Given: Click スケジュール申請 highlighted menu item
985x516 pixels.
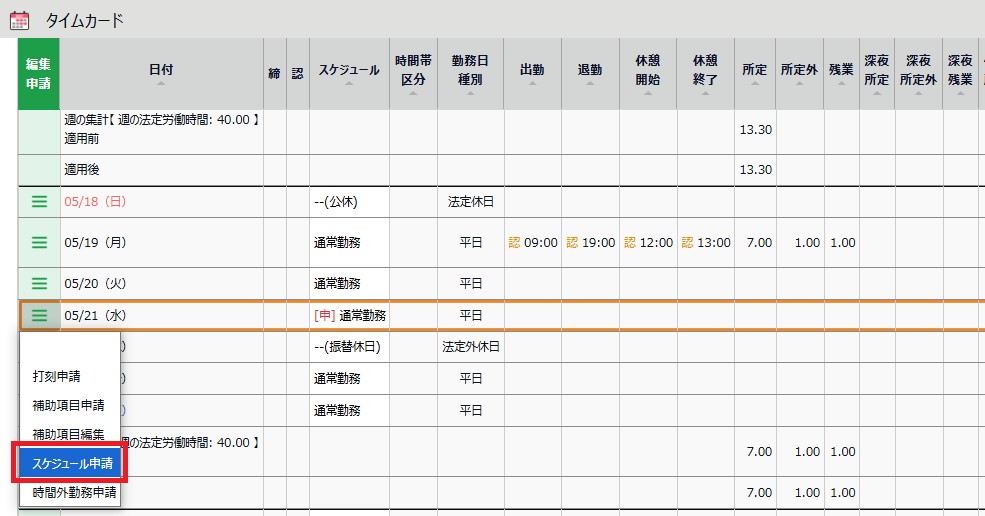Looking at the screenshot, I should pos(70,464).
